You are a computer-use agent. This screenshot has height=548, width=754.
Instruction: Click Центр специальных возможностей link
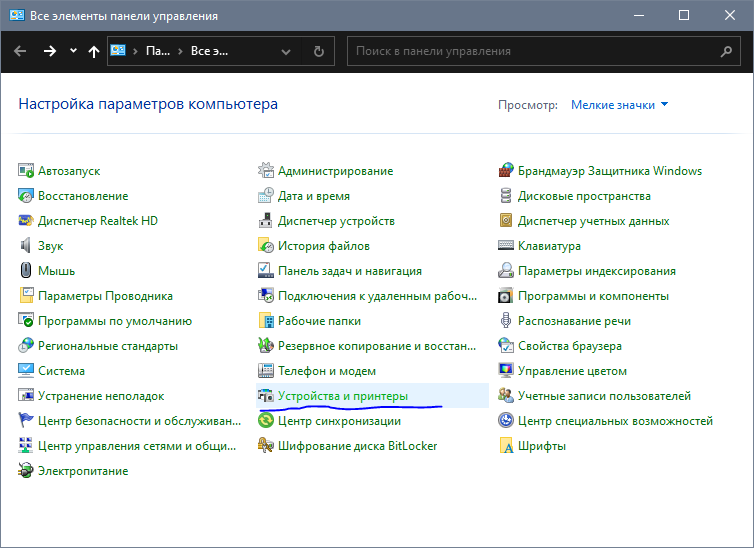click(x=616, y=421)
